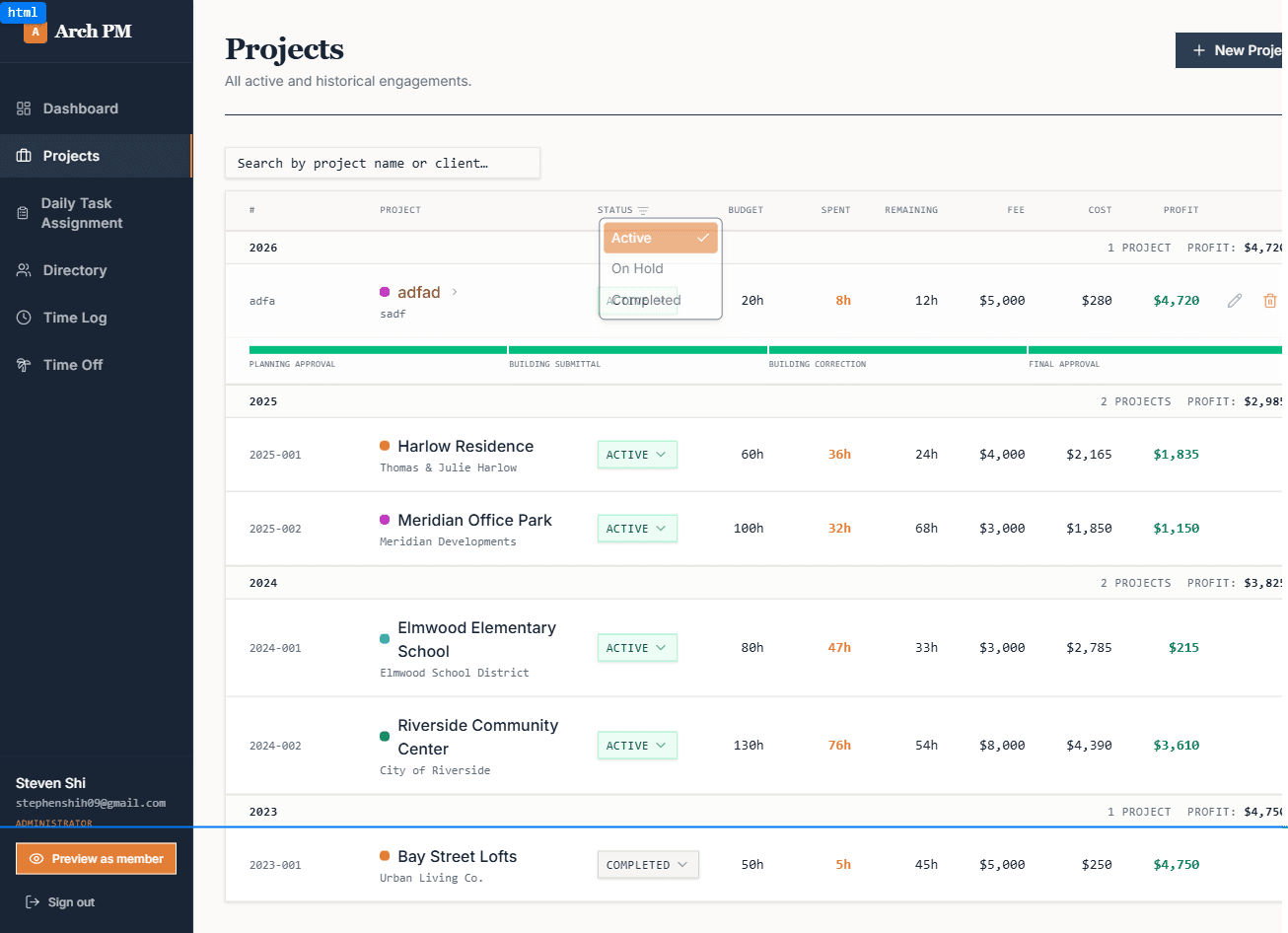The image size is (1288, 933).
Task: Click Steven Shi user name
Action: 50,783
